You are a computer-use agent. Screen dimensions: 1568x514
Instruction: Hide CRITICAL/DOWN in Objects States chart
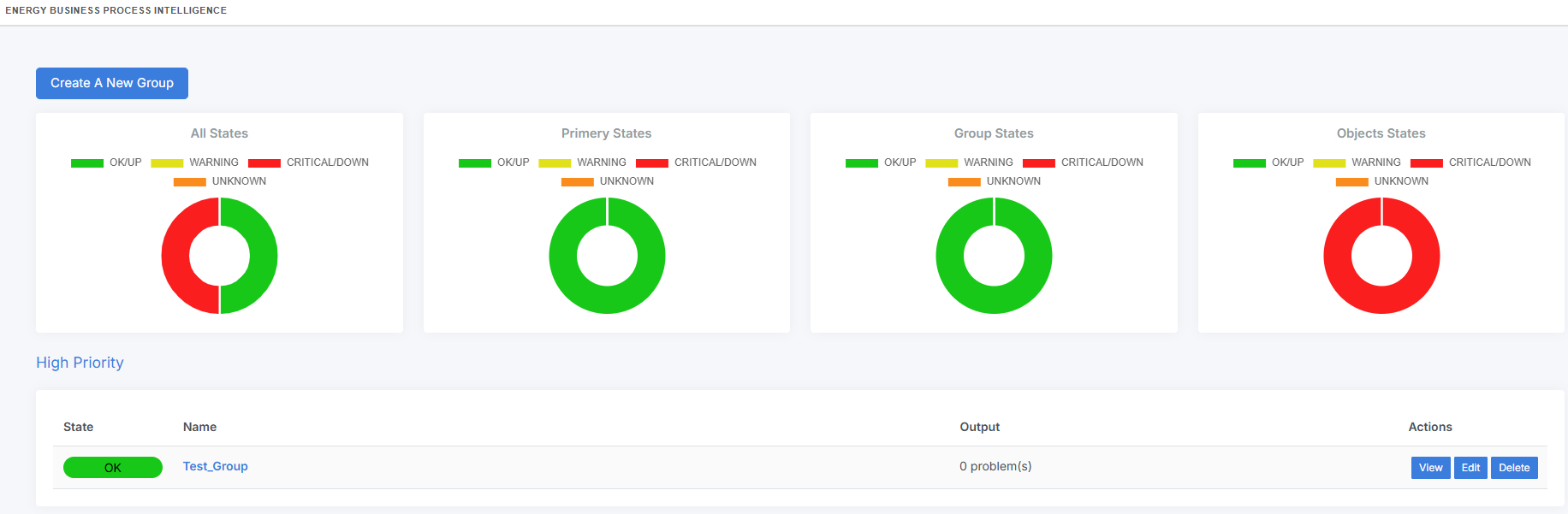[1470, 162]
